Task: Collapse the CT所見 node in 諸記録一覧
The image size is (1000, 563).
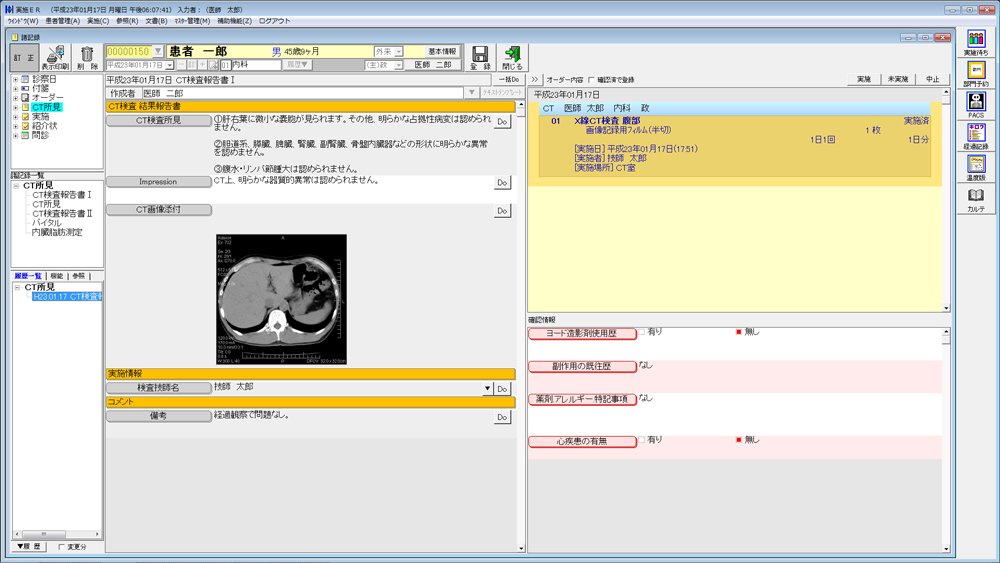Action: coord(16,186)
